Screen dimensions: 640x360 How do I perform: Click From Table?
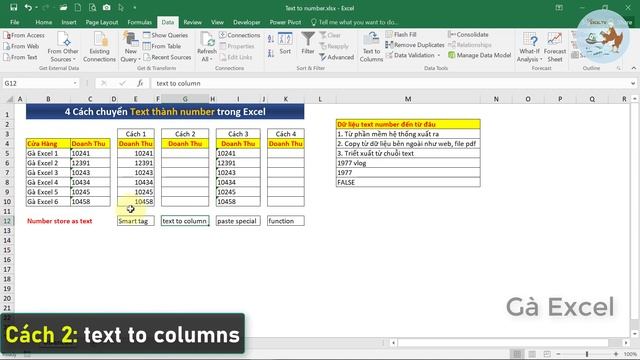click(x=162, y=46)
